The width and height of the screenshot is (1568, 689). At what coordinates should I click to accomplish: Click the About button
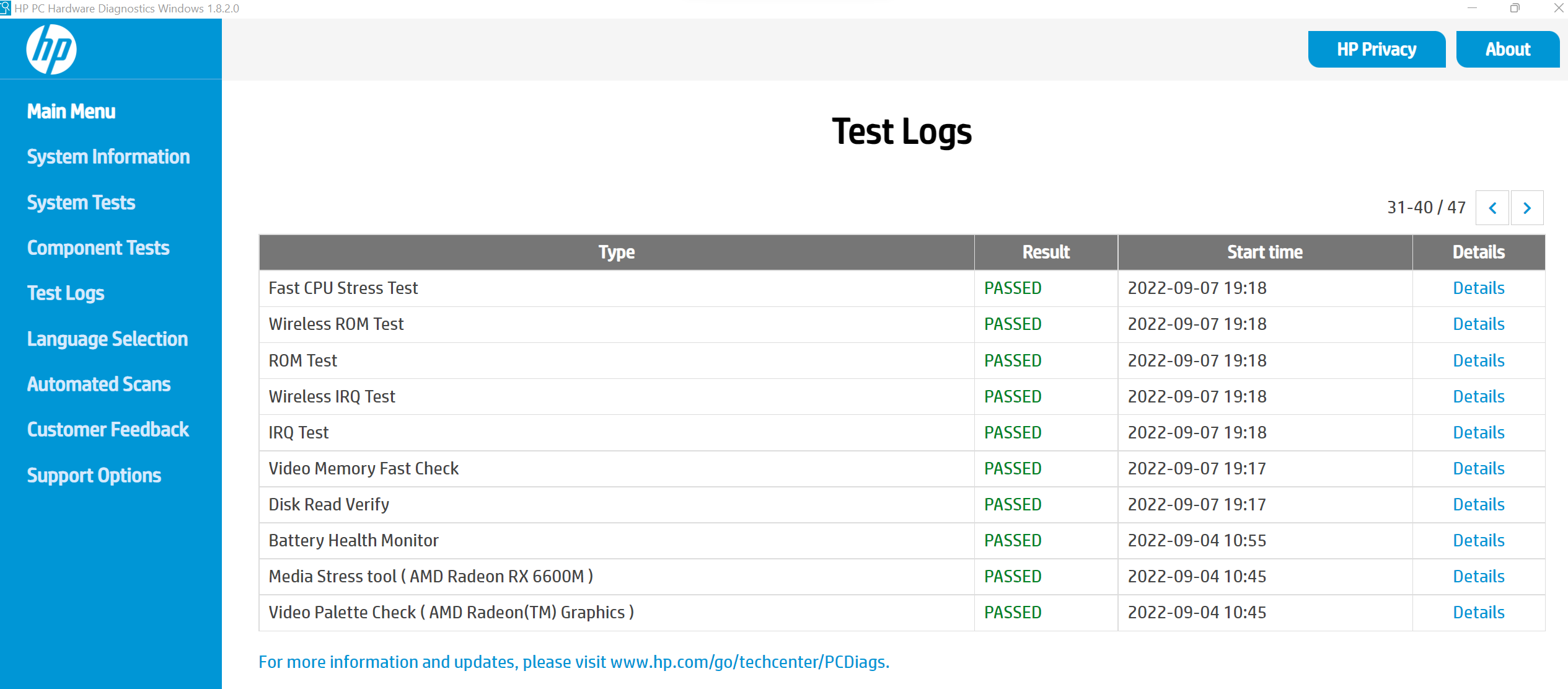pyautogui.click(x=1507, y=50)
